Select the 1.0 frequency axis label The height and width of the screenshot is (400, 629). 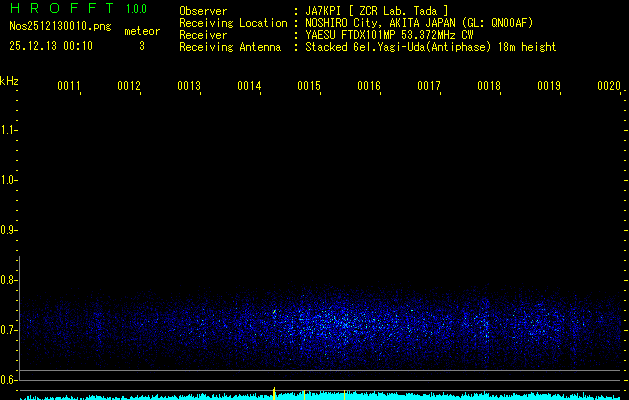point(9,180)
